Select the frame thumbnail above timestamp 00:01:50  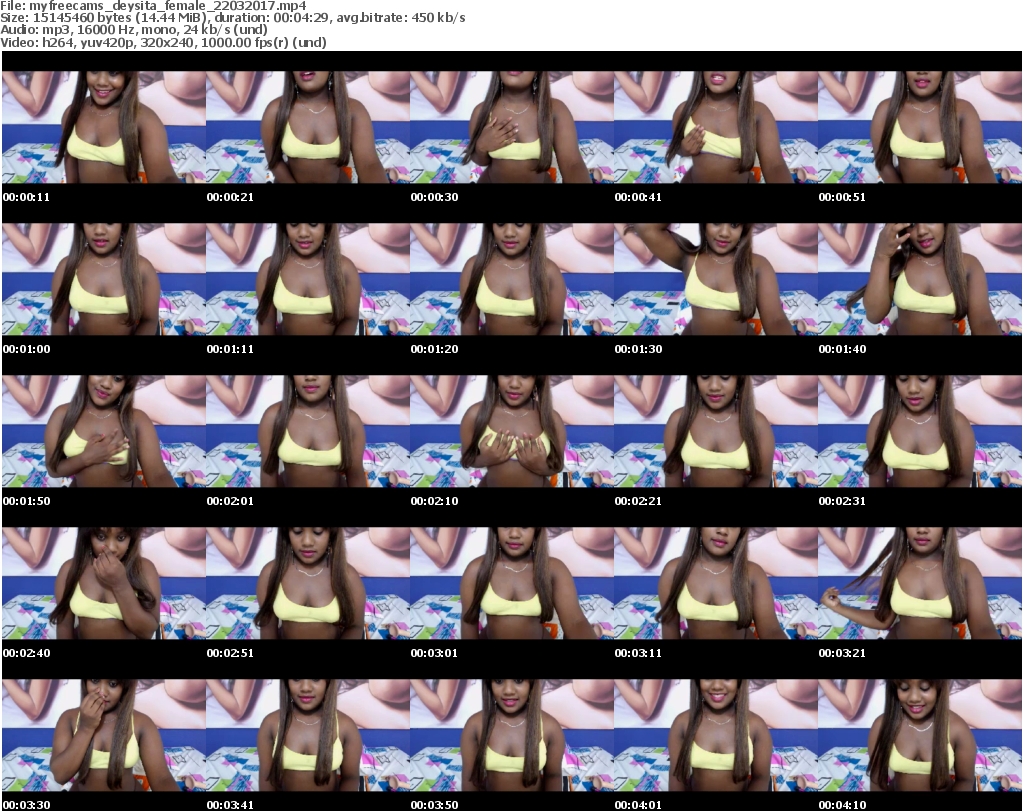(104, 432)
